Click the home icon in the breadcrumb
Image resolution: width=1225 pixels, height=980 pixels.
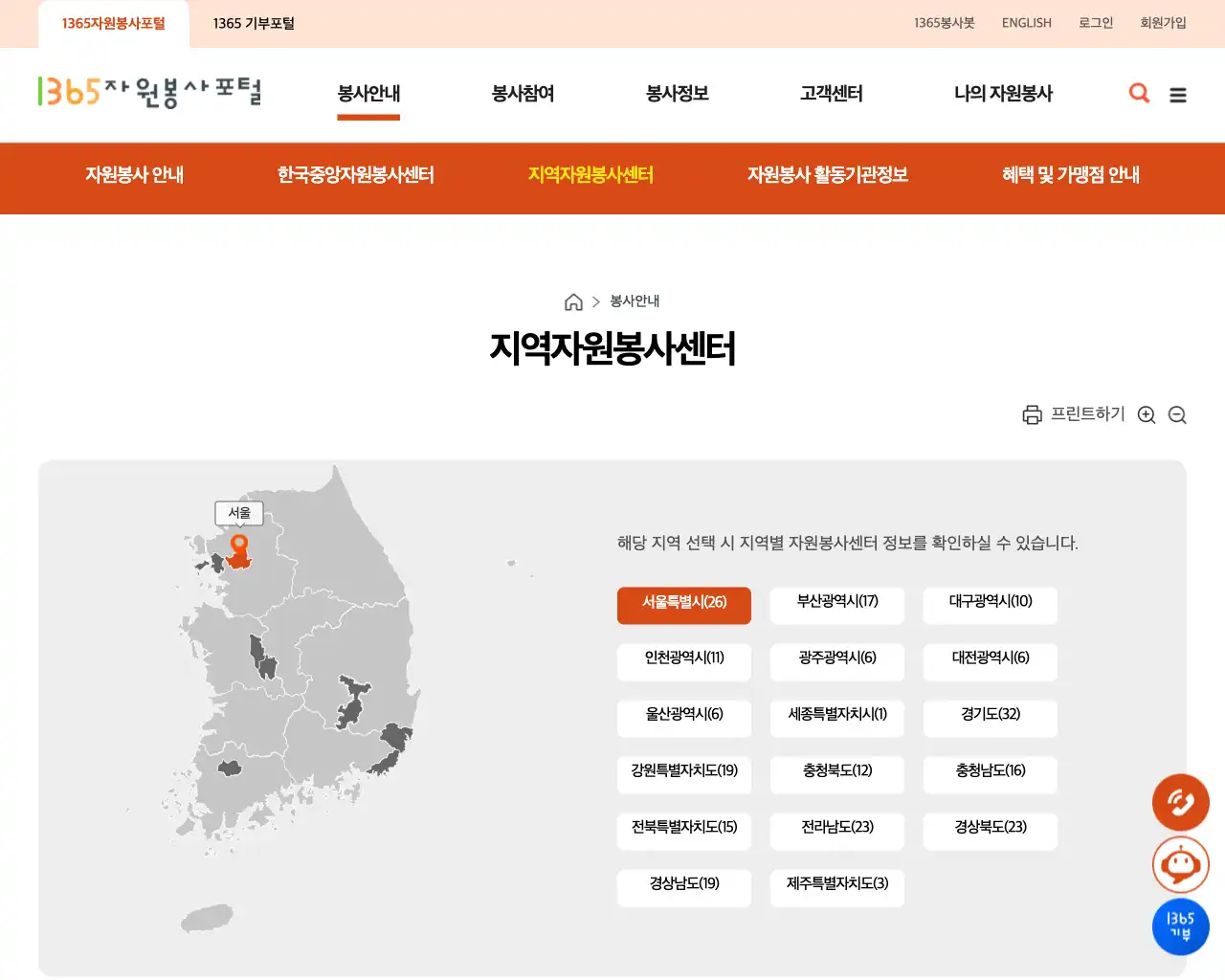[x=574, y=301]
